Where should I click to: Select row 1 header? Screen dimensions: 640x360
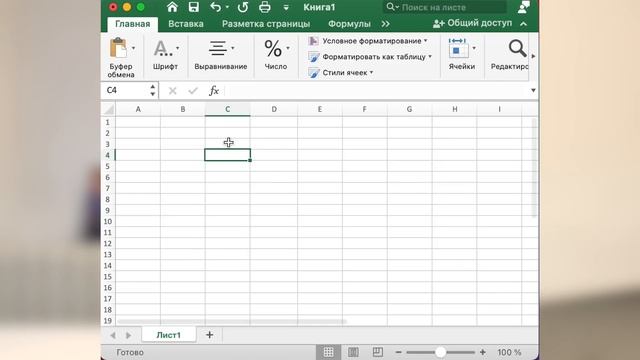108,122
